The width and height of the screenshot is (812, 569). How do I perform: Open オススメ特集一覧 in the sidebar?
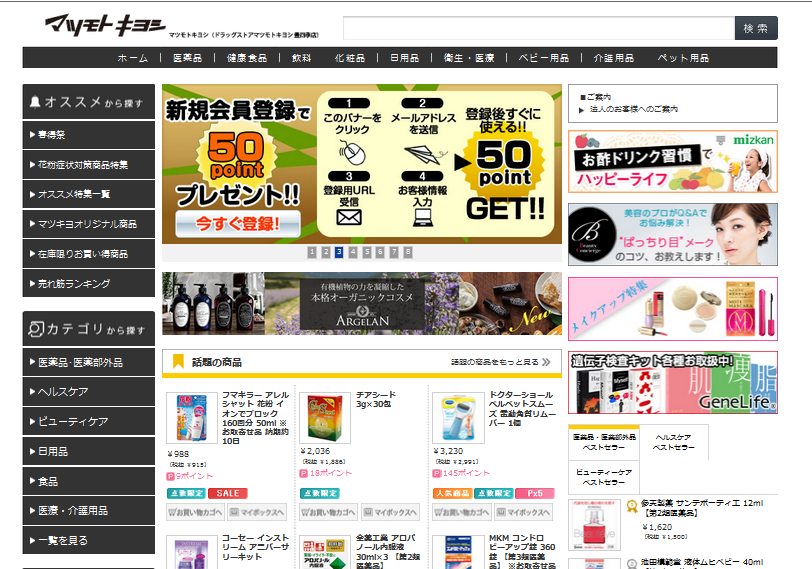click(89, 194)
